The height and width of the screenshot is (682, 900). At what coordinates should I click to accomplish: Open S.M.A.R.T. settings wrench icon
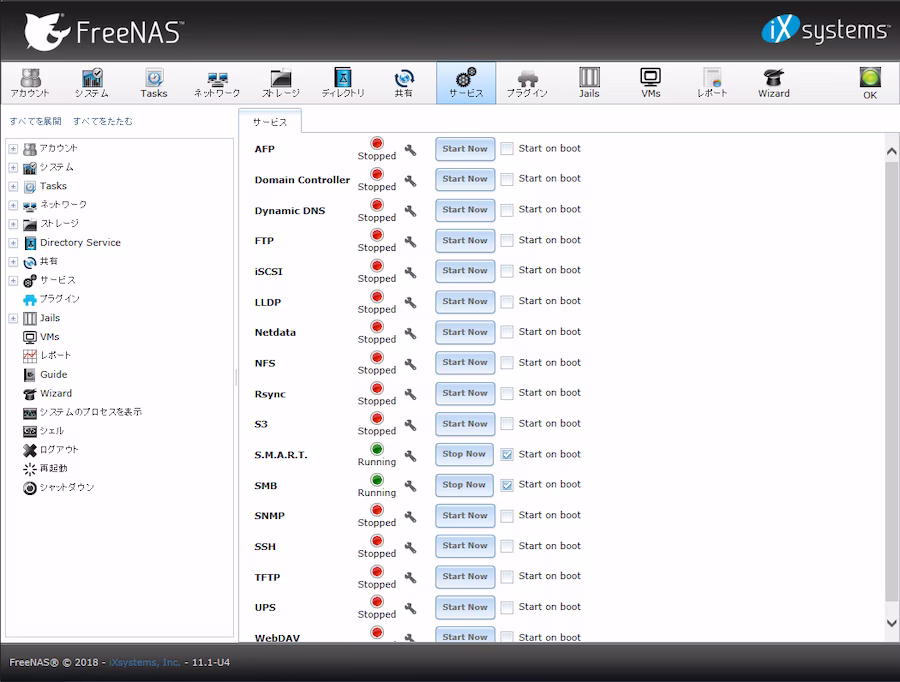tap(410, 456)
